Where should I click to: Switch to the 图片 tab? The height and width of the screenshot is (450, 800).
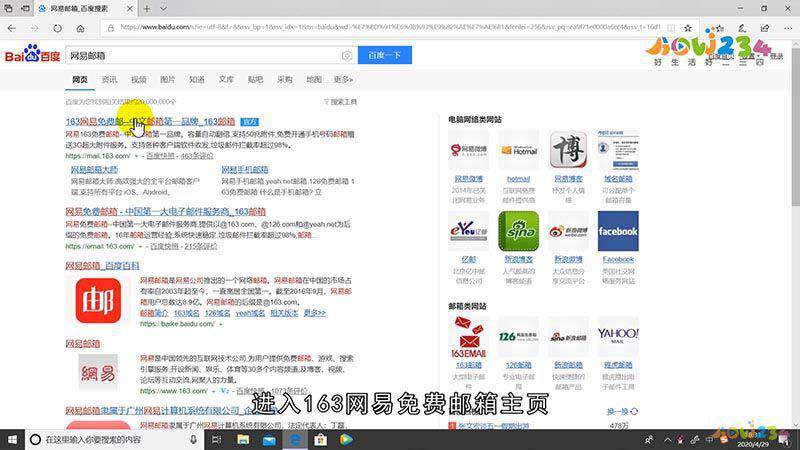[x=167, y=80]
